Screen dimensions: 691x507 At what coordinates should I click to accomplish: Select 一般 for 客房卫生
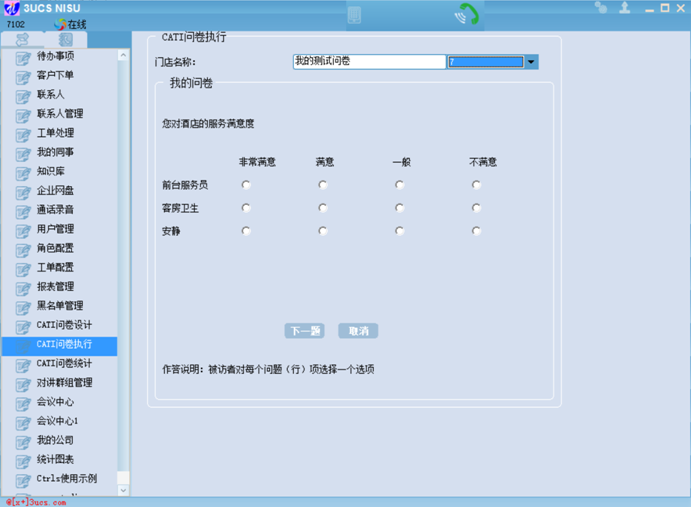click(x=399, y=208)
